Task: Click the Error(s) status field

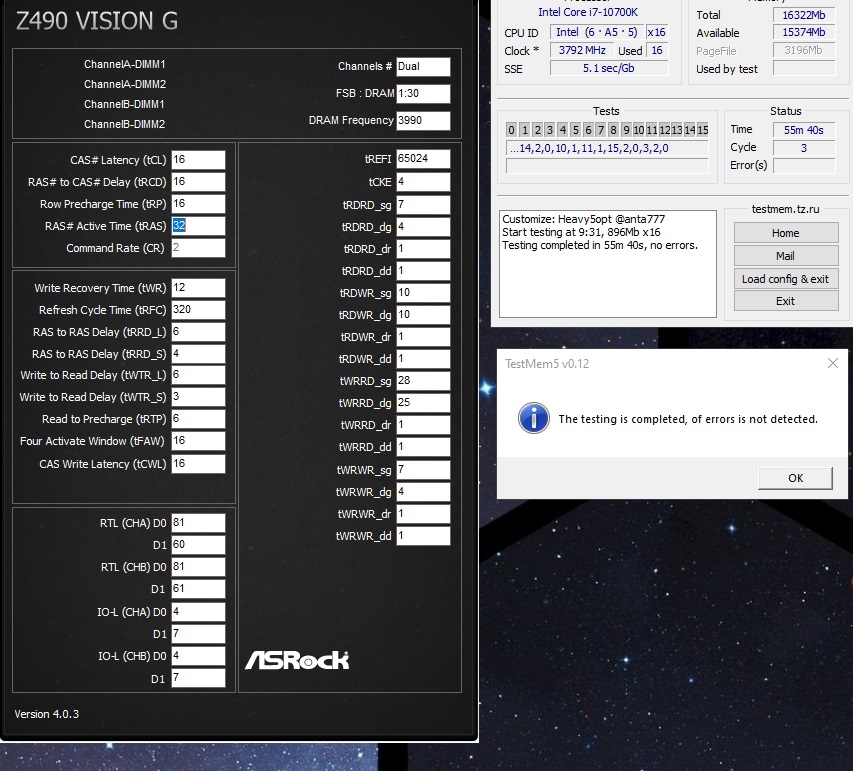Action: pos(803,165)
